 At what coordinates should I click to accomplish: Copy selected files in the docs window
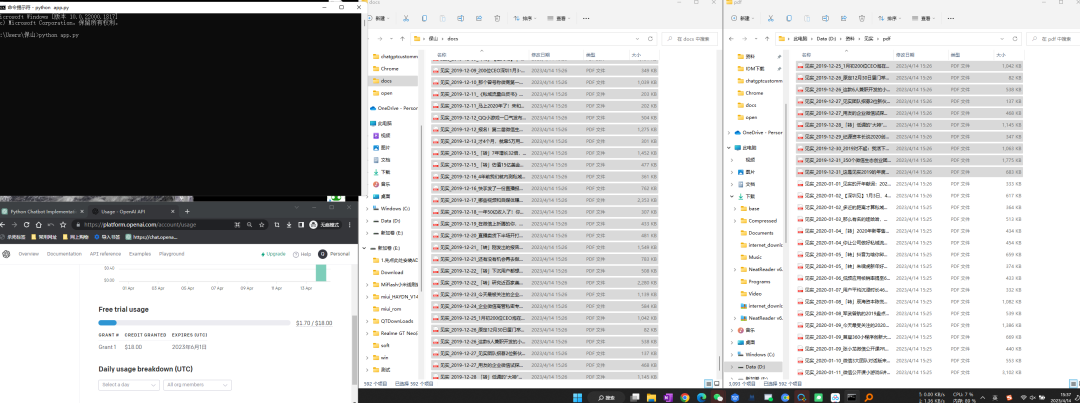tap(424, 18)
